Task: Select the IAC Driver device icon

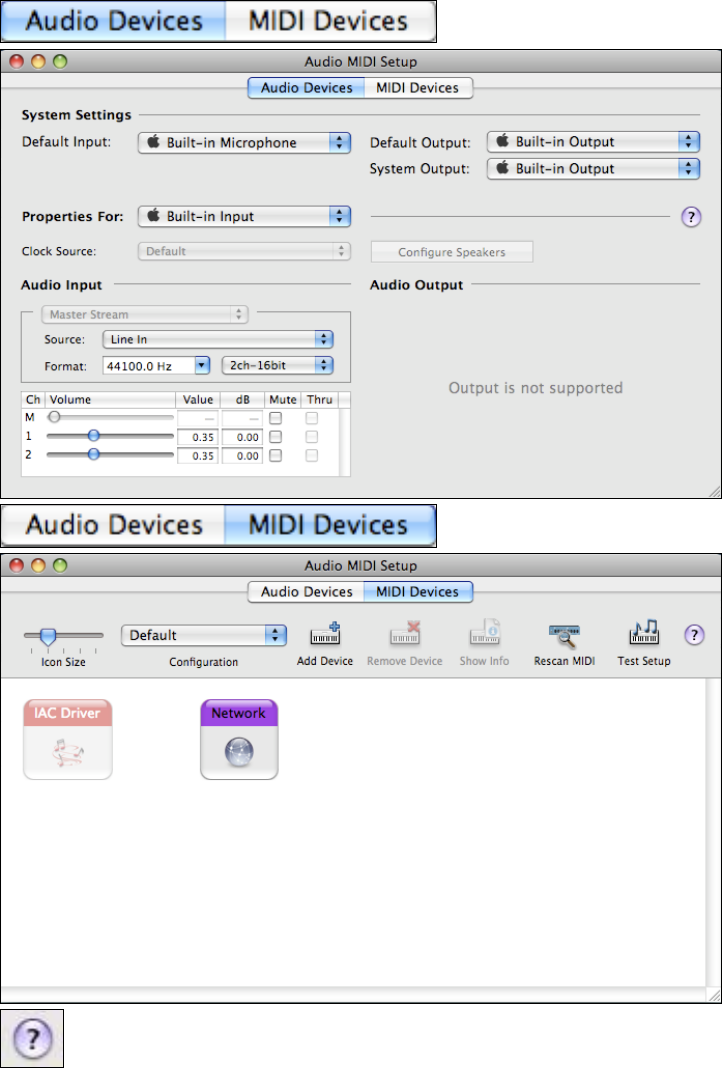Action: pos(67,739)
